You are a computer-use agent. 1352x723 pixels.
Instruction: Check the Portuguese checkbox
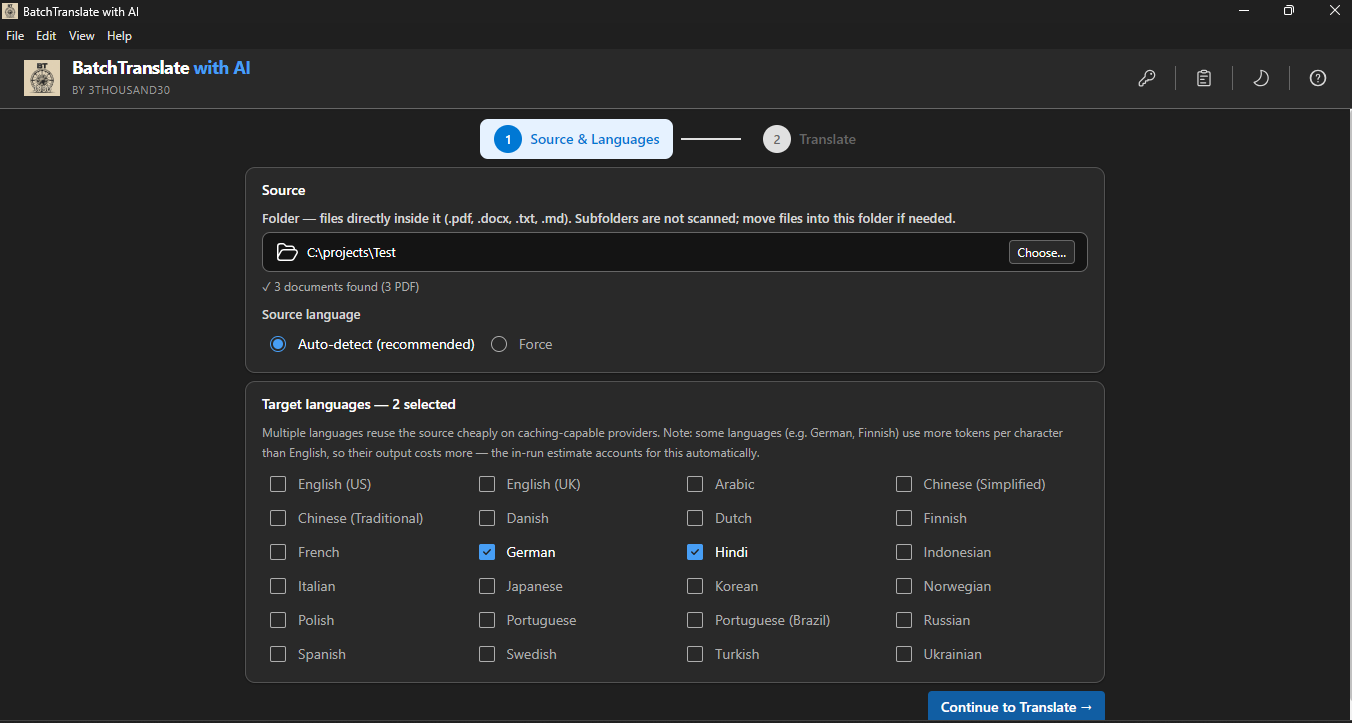tap(487, 620)
